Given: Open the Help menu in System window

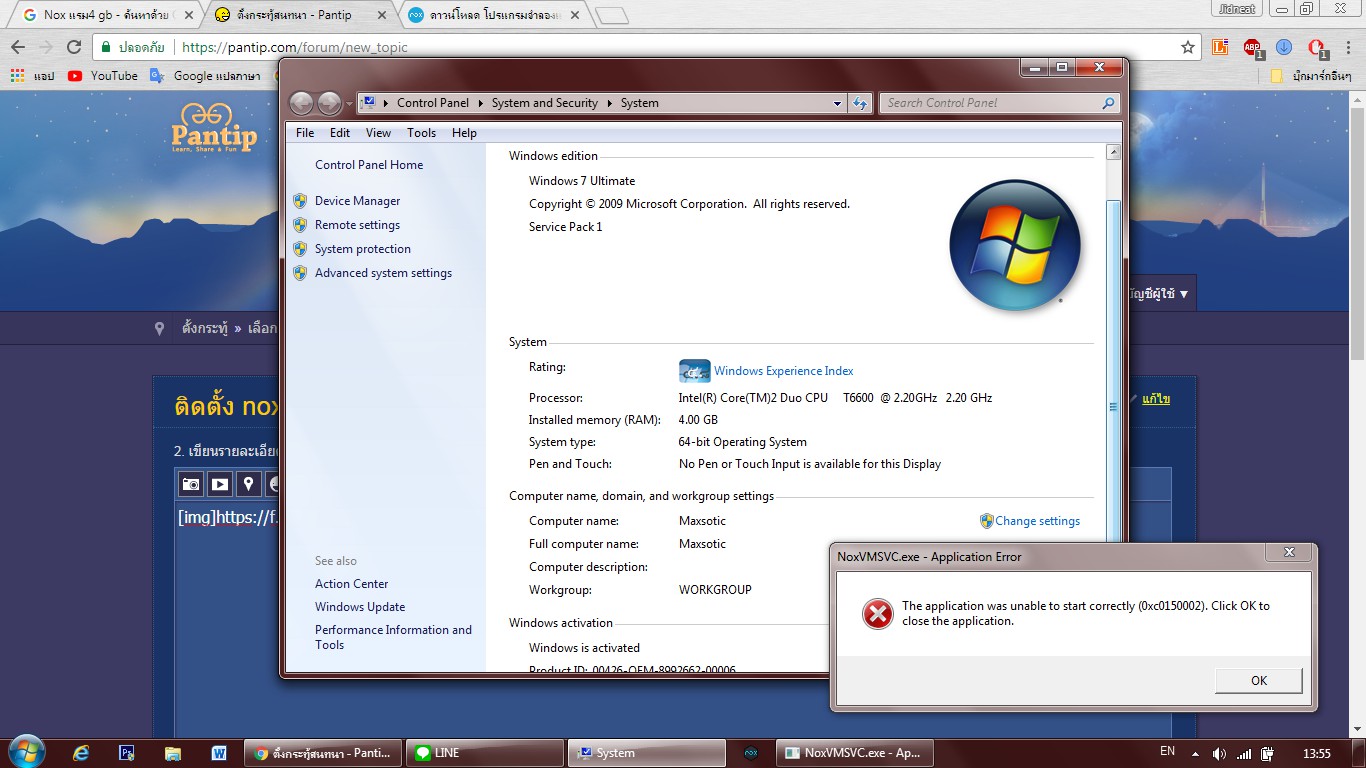Looking at the screenshot, I should [x=464, y=133].
